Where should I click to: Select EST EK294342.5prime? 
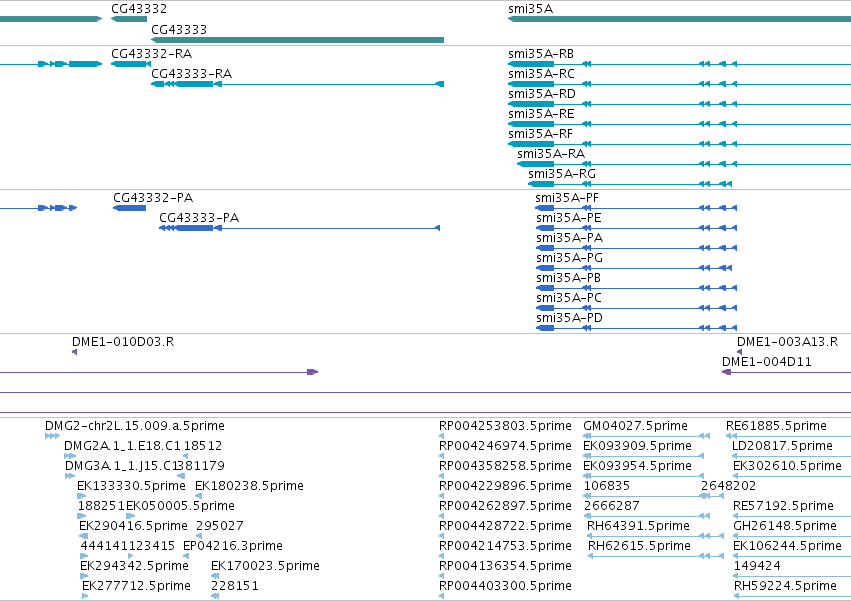(135, 566)
